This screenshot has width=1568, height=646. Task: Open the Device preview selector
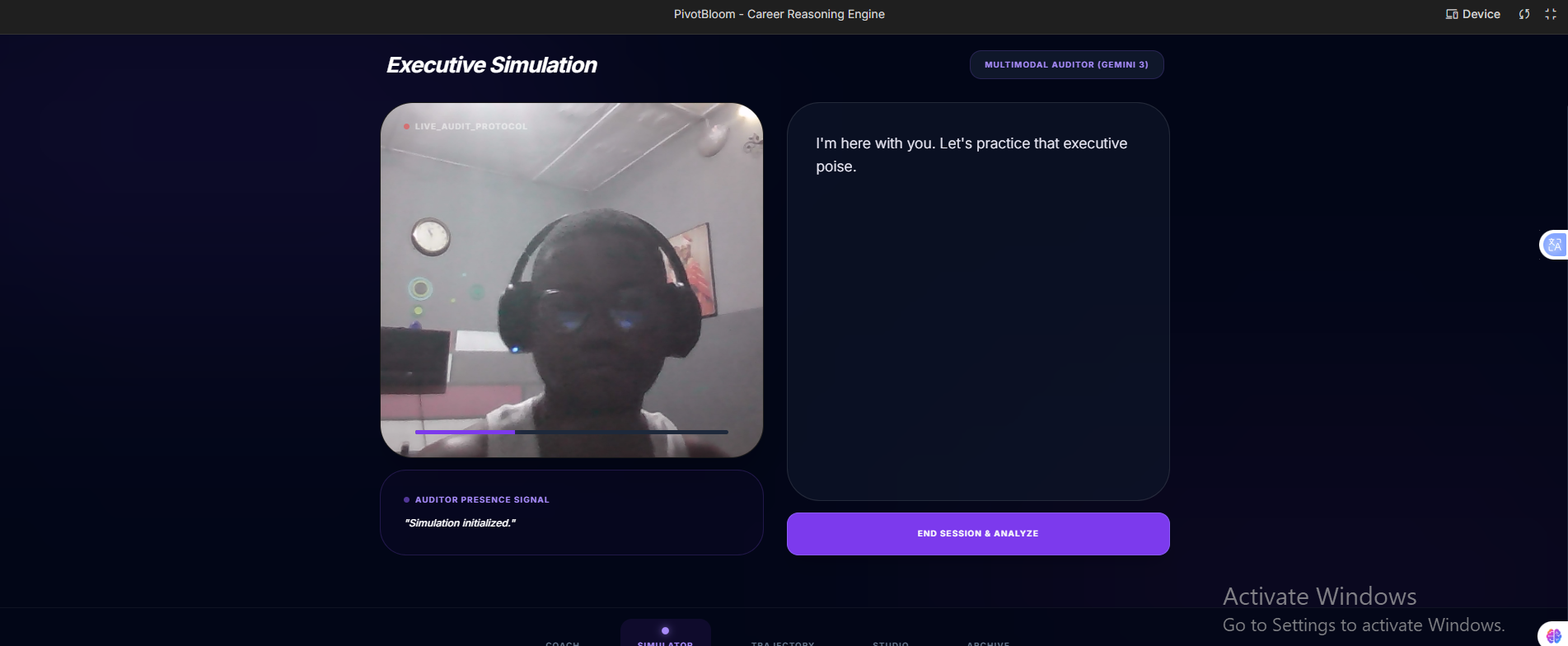1472,14
